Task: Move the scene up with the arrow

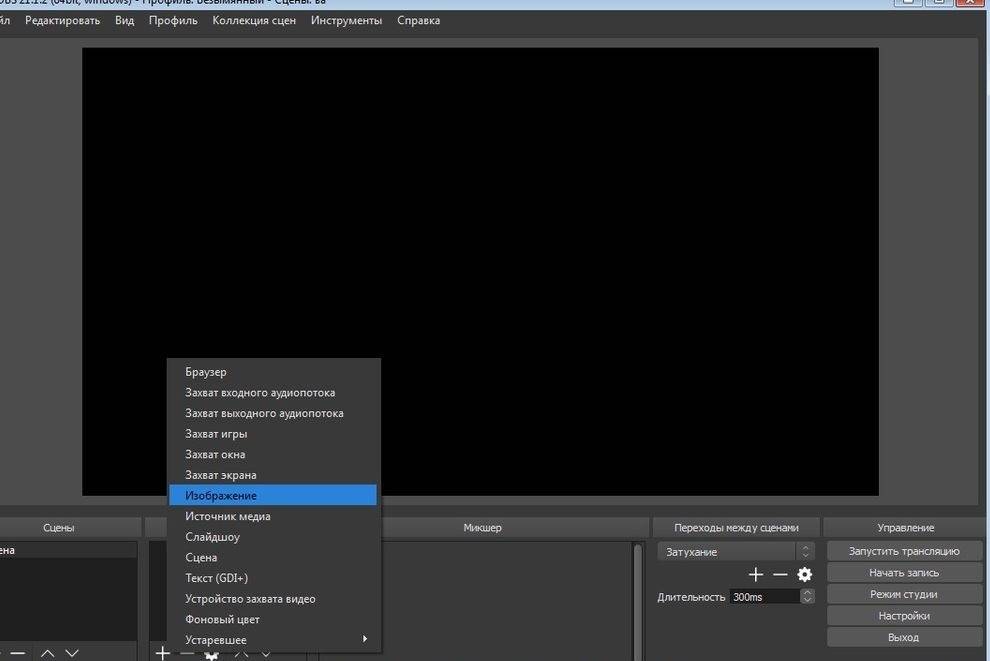Action: 47,653
